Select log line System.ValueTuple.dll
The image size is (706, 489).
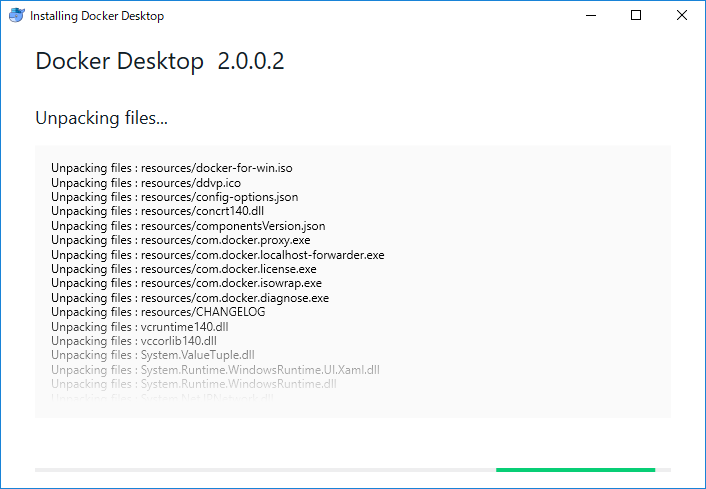(x=153, y=355)
